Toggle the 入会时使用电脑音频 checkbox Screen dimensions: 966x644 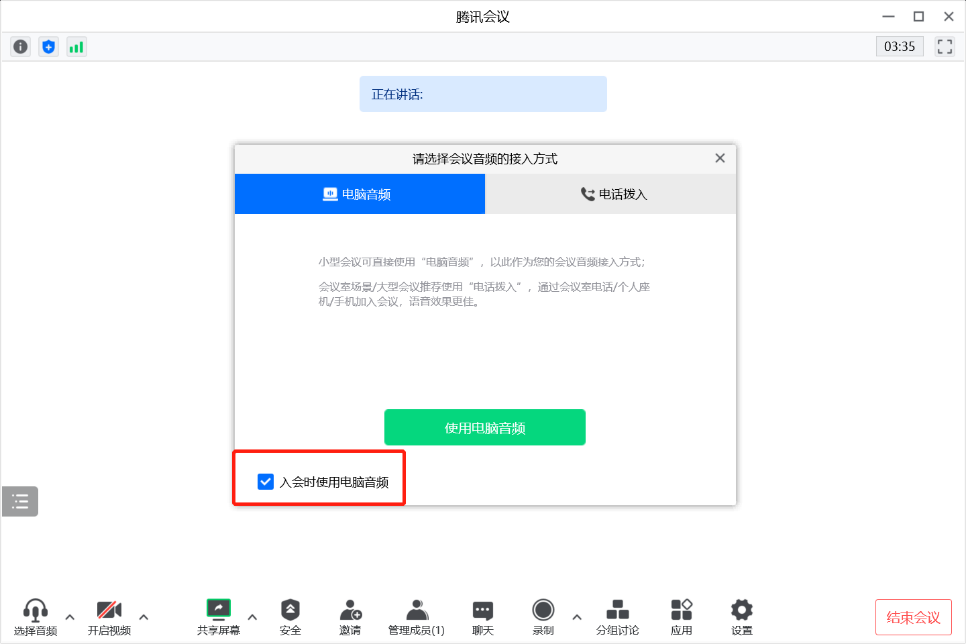click(x=266, y=482)
